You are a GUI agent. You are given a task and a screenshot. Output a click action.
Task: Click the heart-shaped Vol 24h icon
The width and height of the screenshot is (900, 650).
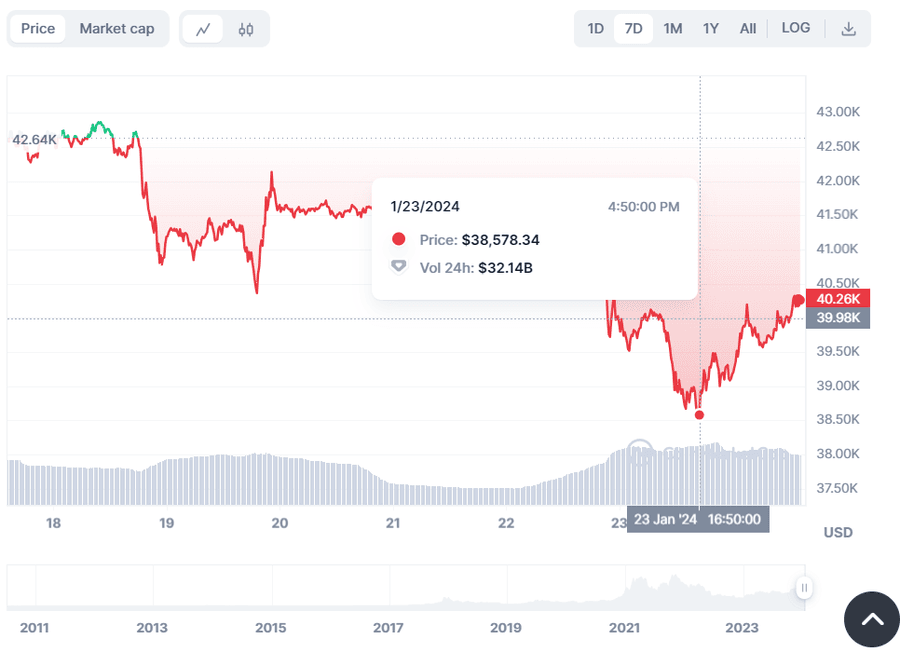click(399, 267)
